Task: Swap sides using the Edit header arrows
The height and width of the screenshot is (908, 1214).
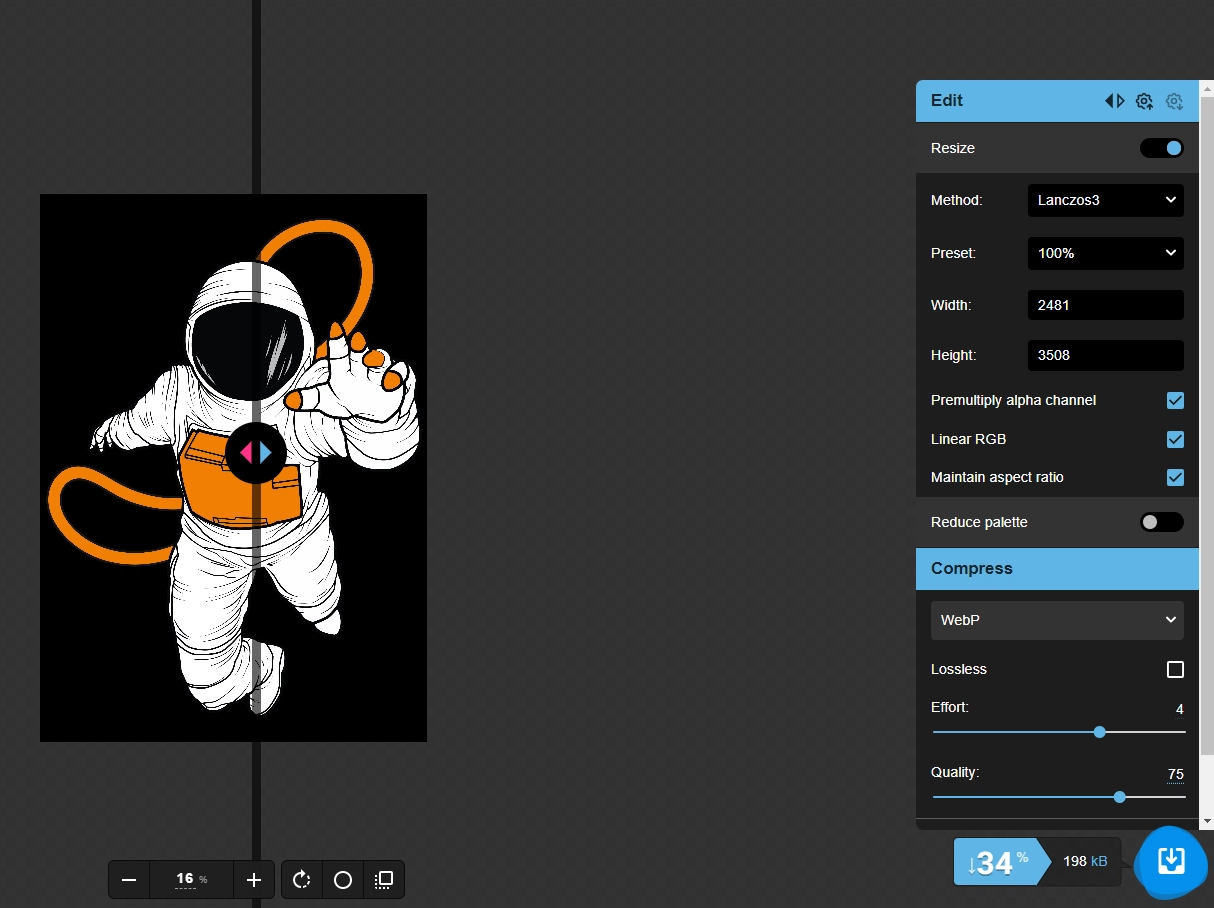Action: (x=1114, y=101)
